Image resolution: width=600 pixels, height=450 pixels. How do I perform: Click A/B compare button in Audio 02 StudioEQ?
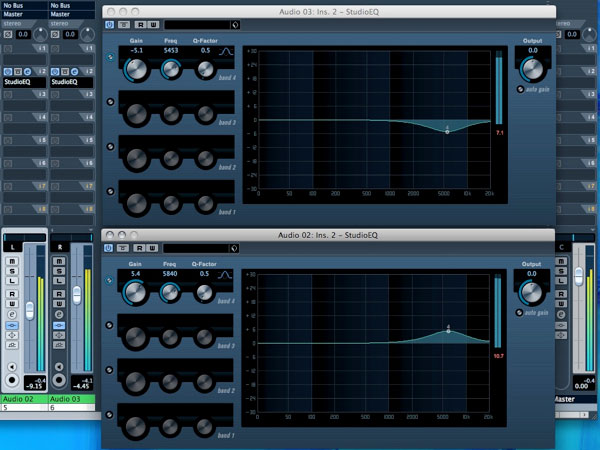tap(122, 248)
